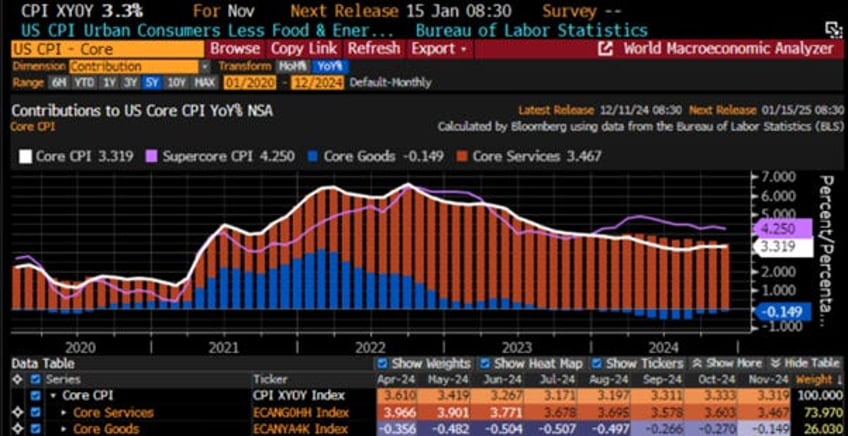848x436 pixels.
Task: Click the Apr-24 column header
Action: 397,380
